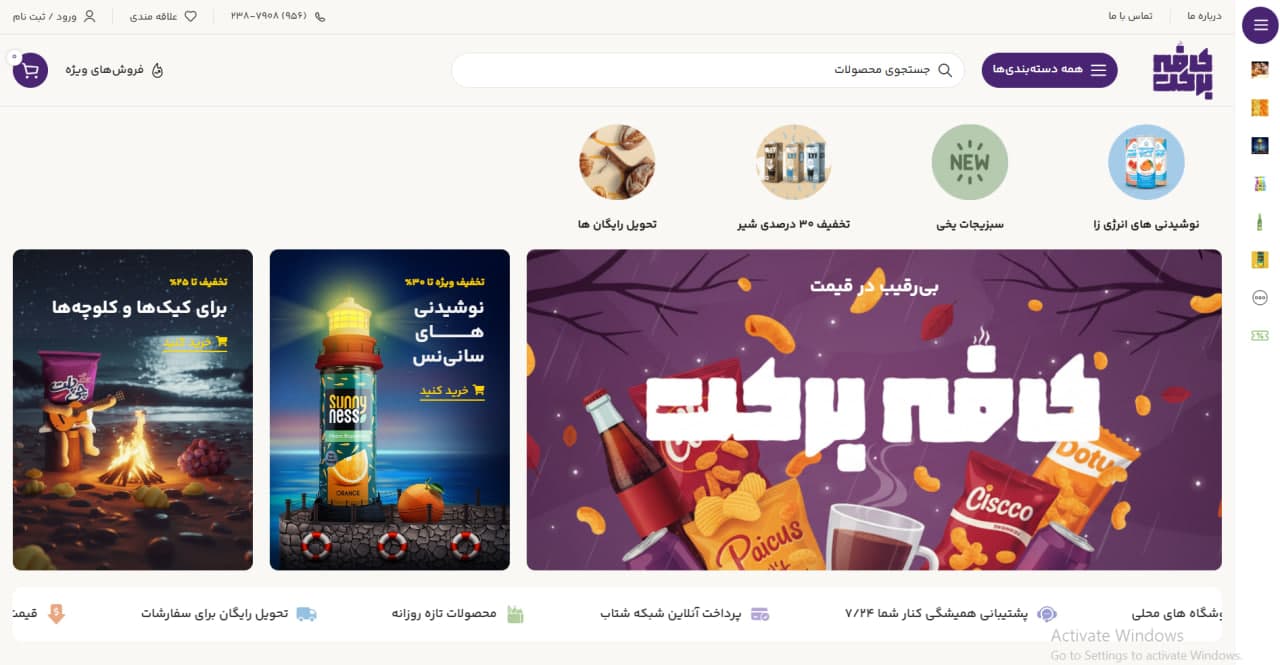The width and height of the screenshot is (1280, 665).
Task: Click the کافه برکت logo
Action: (x=1182, y=71)
